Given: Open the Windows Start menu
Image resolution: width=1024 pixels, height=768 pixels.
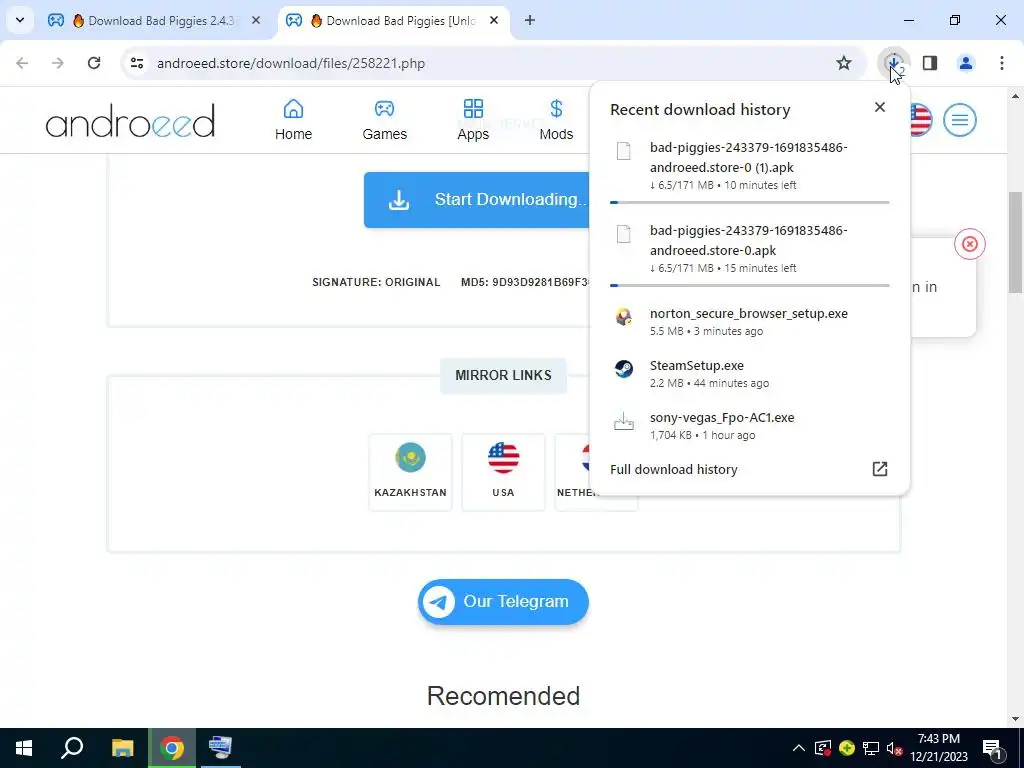Looking at the screenshot, I should [24, 748].
